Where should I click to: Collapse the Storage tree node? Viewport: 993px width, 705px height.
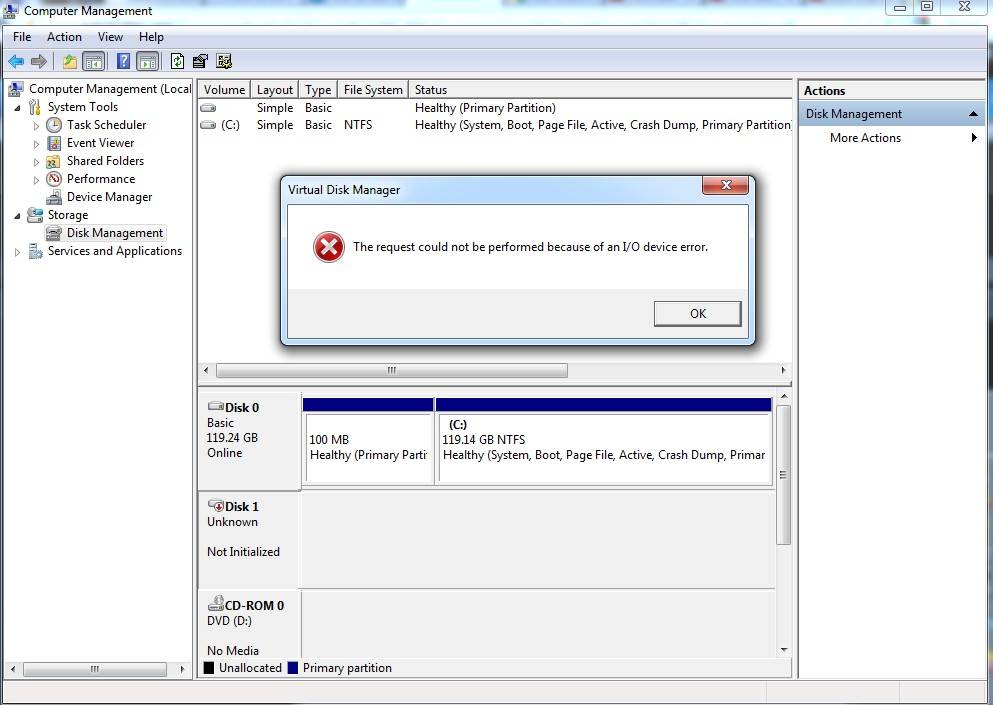[x=18, y=216]
